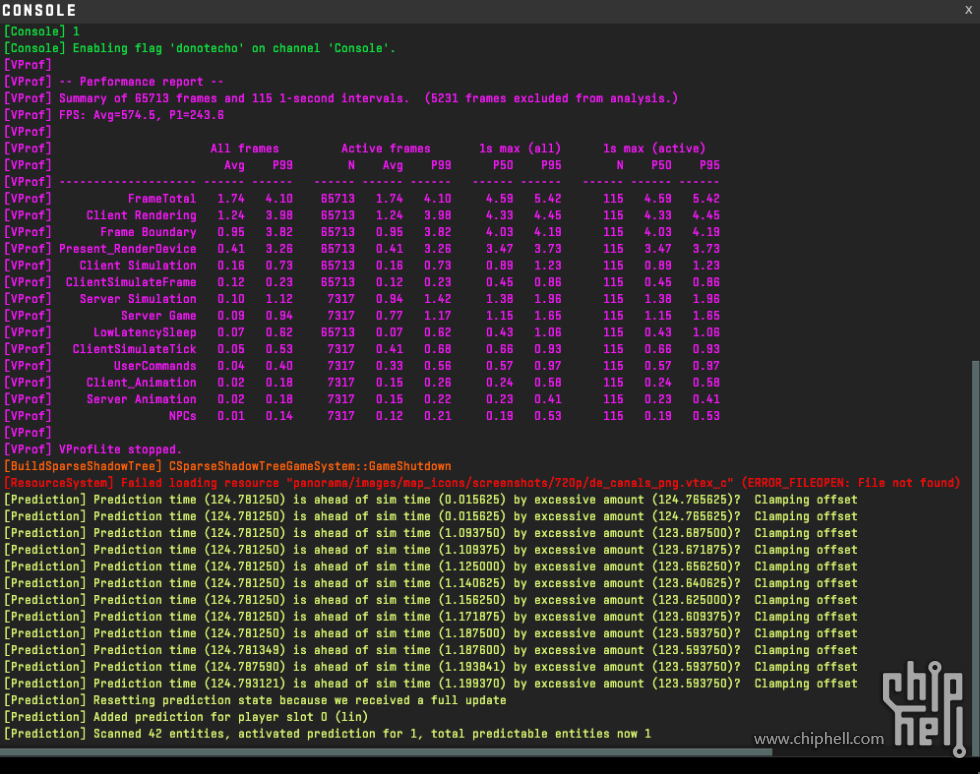Click the Client Rendering row label
Image resolution: width=980 pixels, height=774 pixels.
[x=141, y=216]
